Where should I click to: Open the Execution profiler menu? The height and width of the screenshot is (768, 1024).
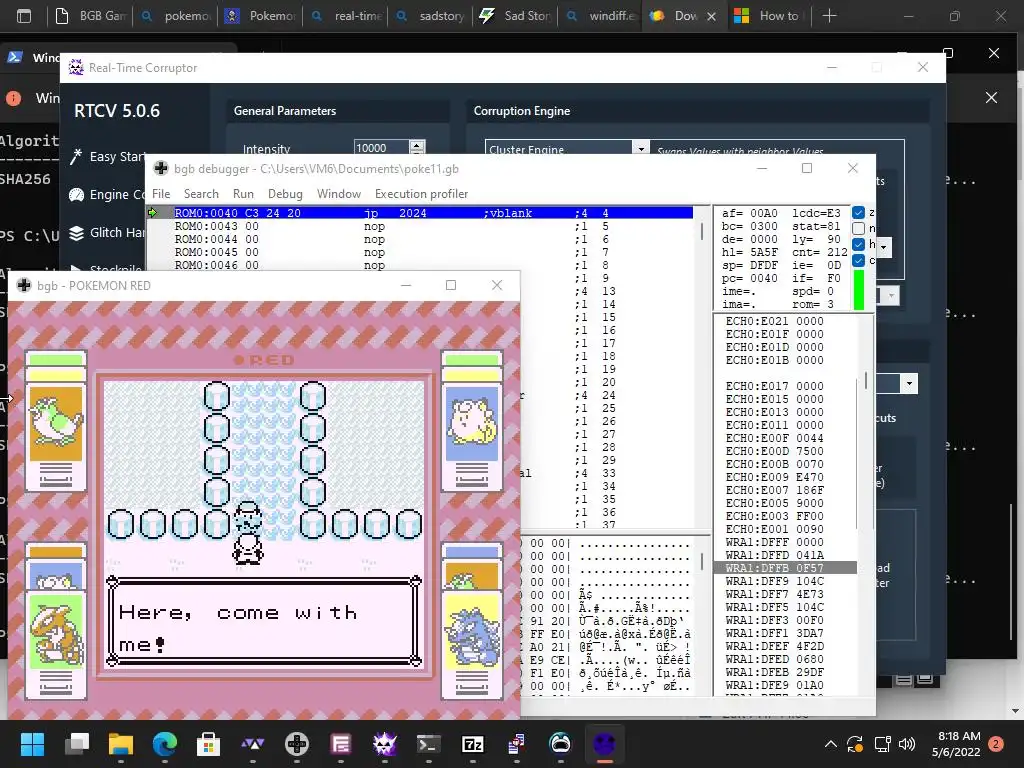click(421, 194)
